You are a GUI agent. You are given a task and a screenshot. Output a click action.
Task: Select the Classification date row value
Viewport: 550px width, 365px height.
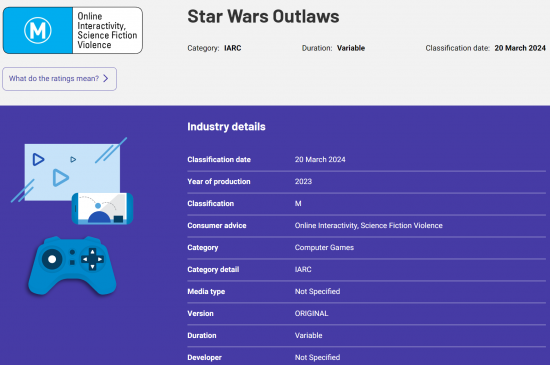(320, 160)
